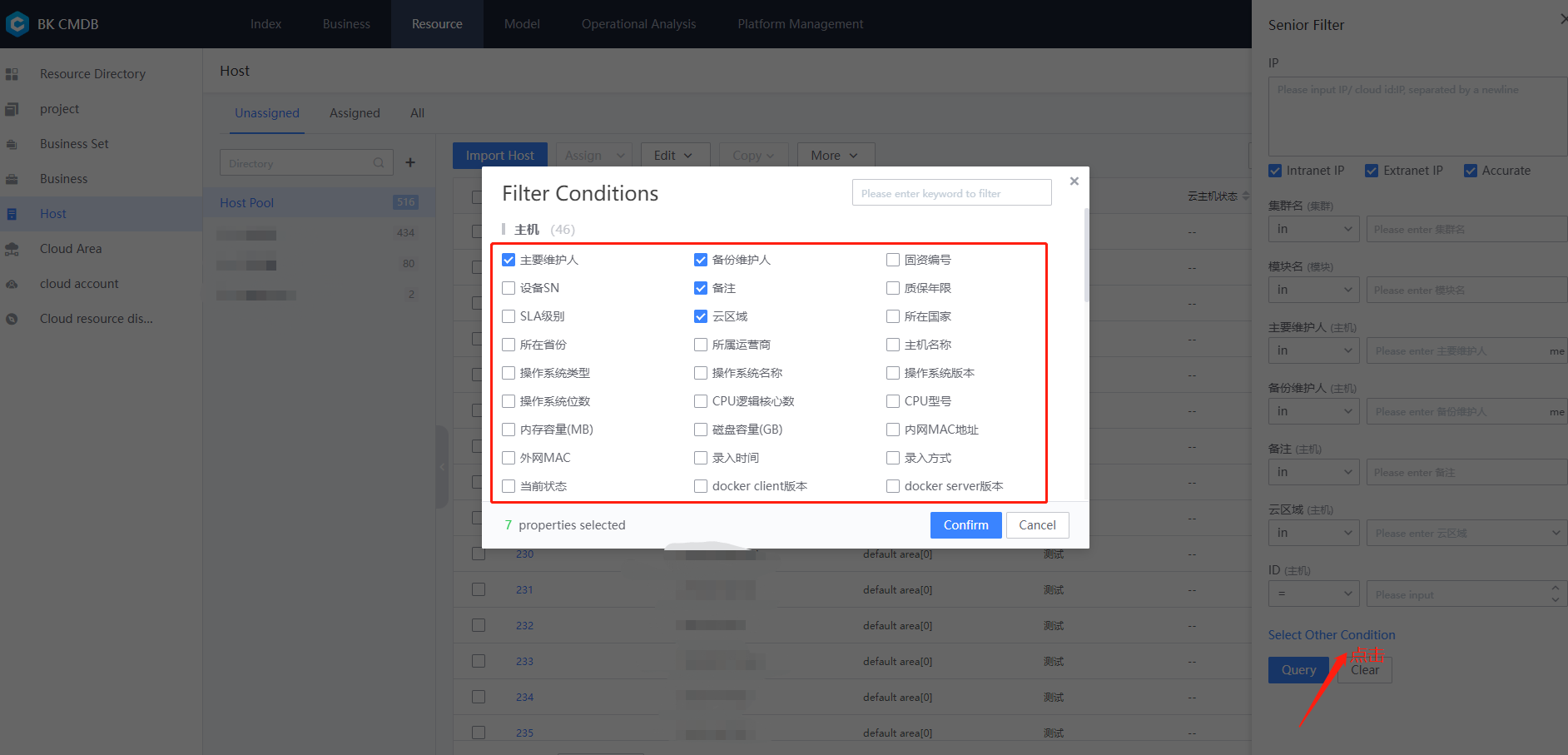
Task: Close the Filter Conditions dialog
Action: pos(1074,181)
